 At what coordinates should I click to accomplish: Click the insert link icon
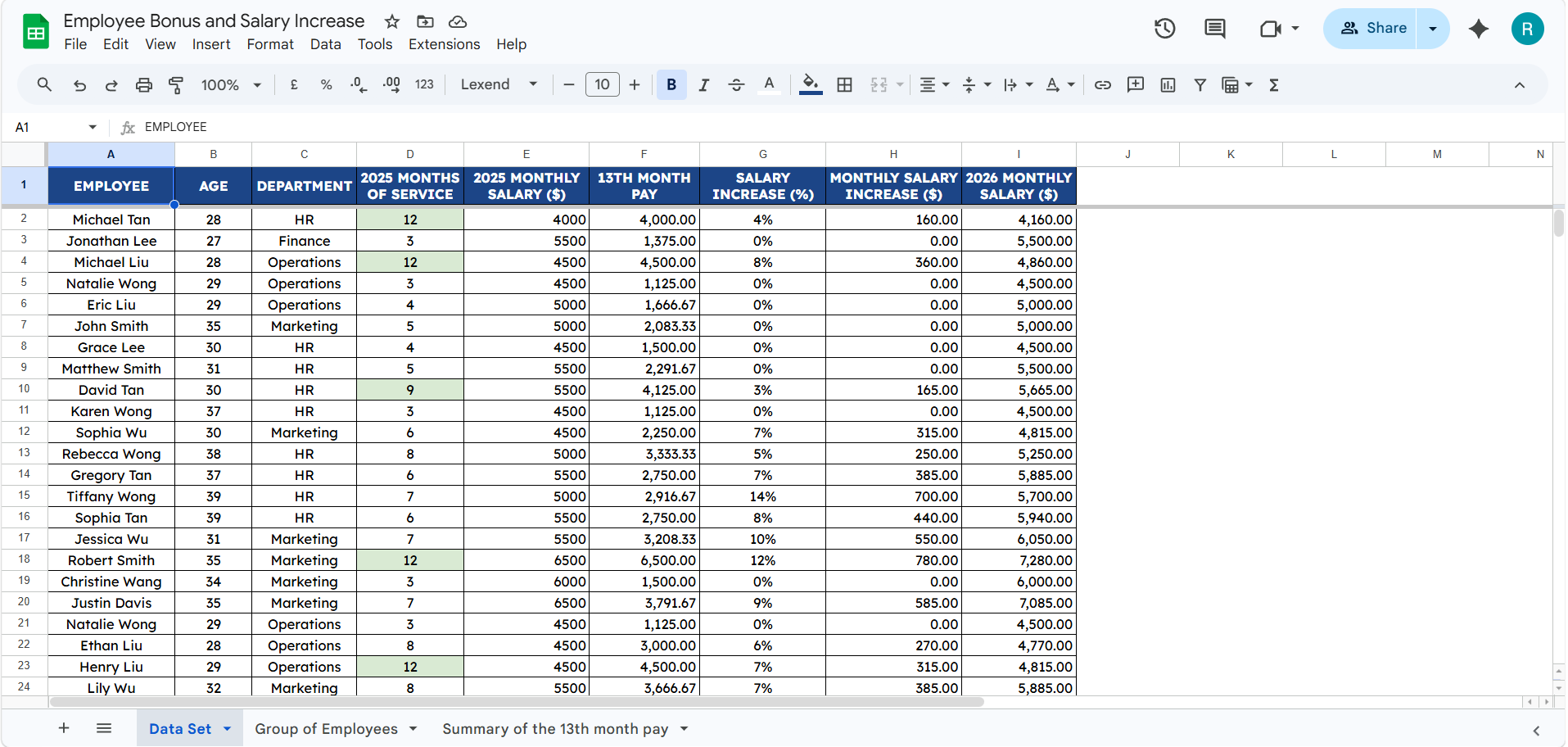click(x=1103, y=84)
